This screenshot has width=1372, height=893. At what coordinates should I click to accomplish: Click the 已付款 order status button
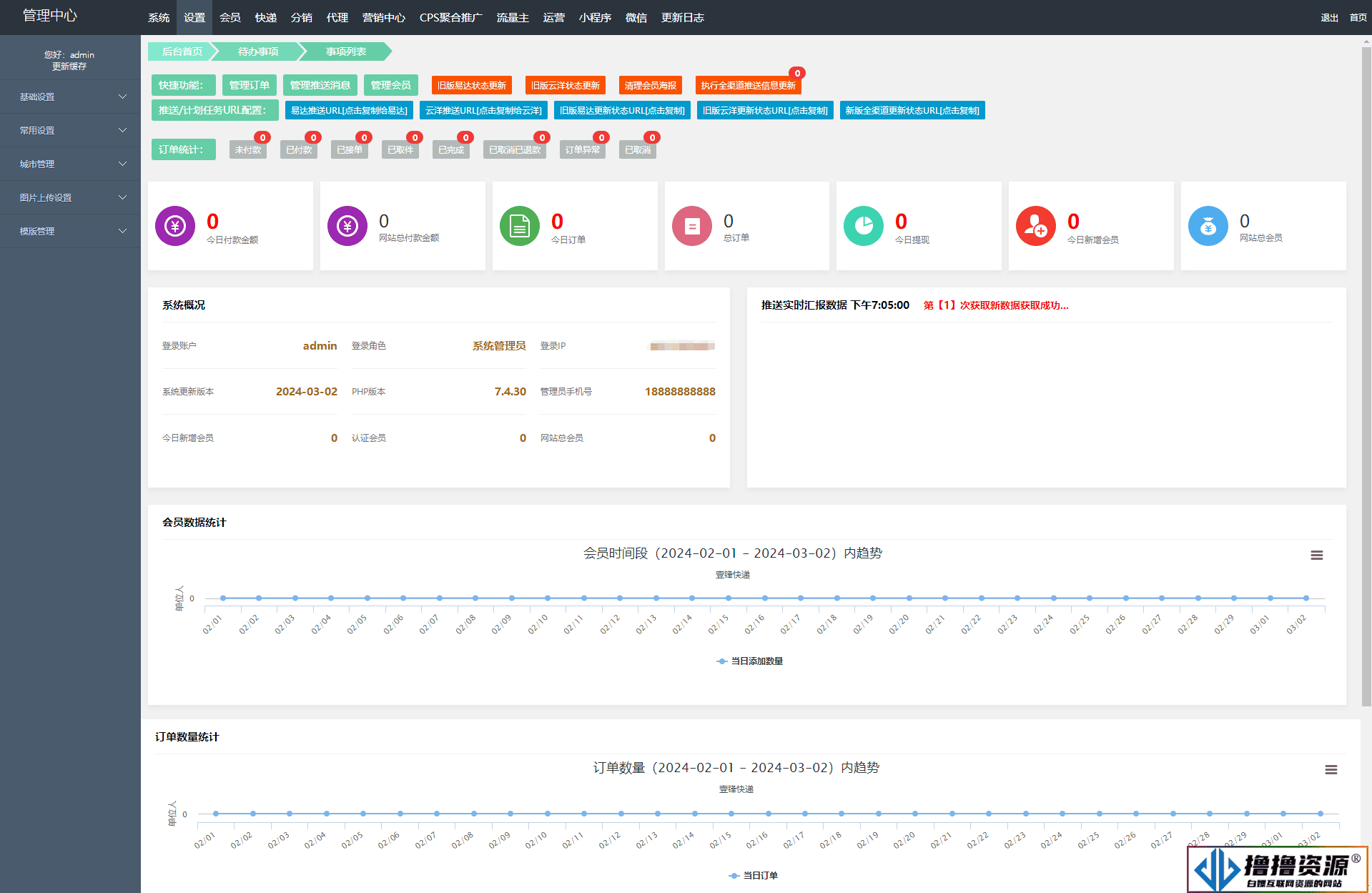pyautogui.click(x=299, y=149)
